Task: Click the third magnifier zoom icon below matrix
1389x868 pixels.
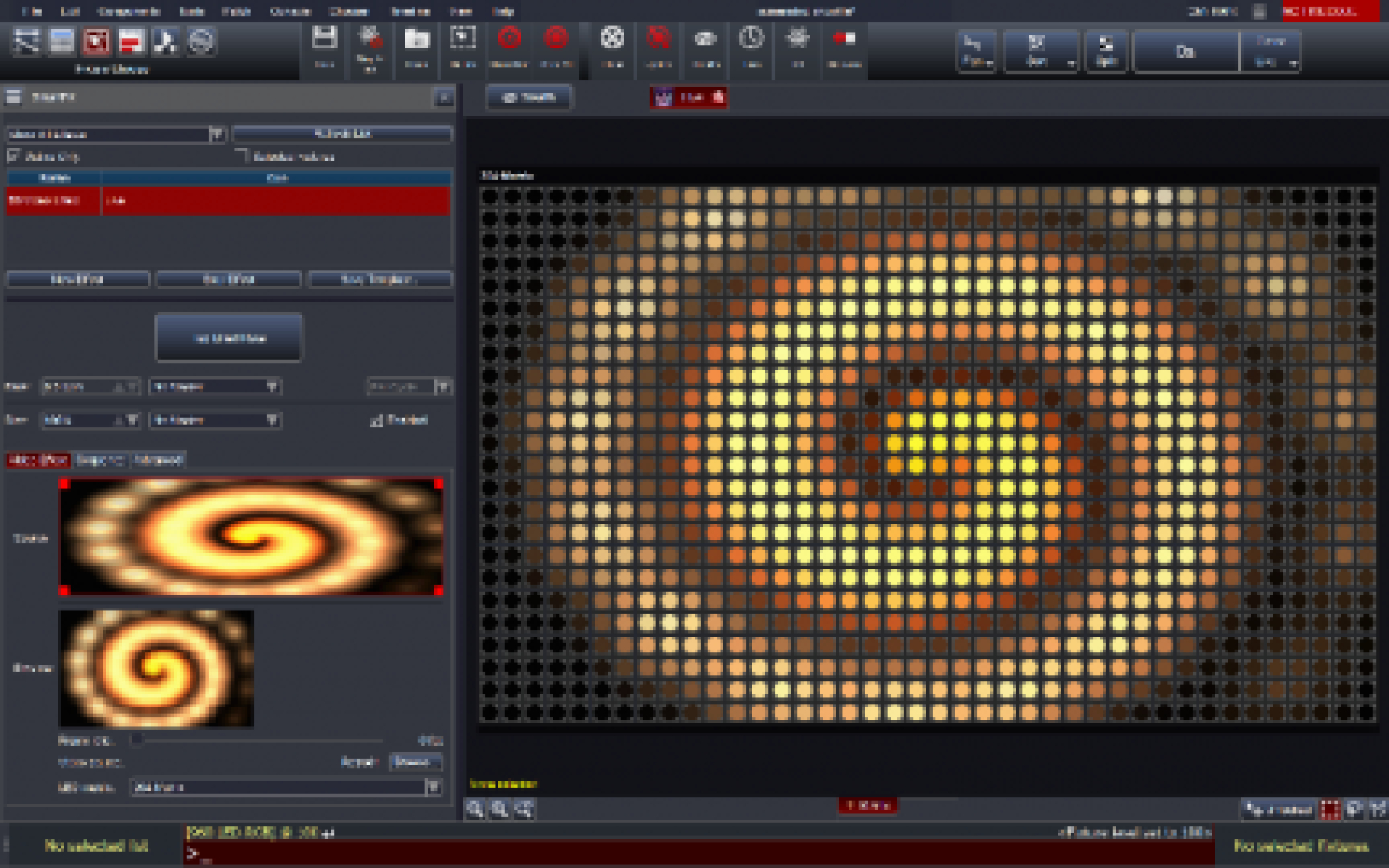Action: point(525,809)
